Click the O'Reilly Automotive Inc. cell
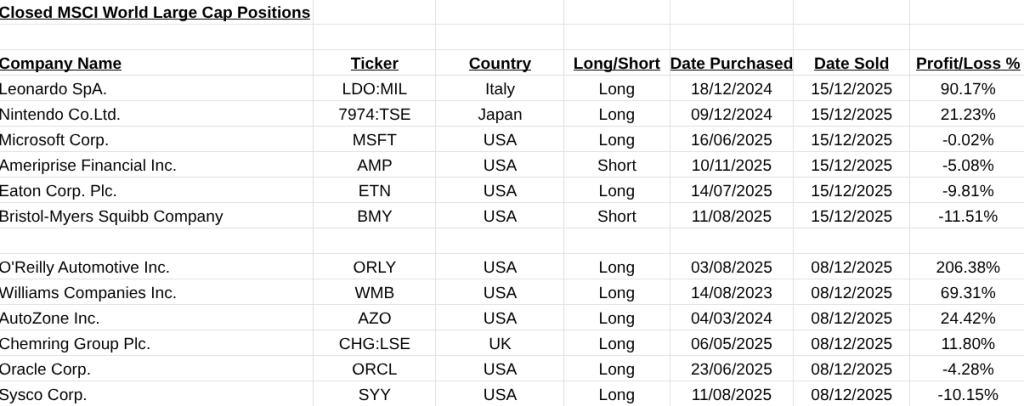Viewport: 1024px width, 406px height. (85, 267)
